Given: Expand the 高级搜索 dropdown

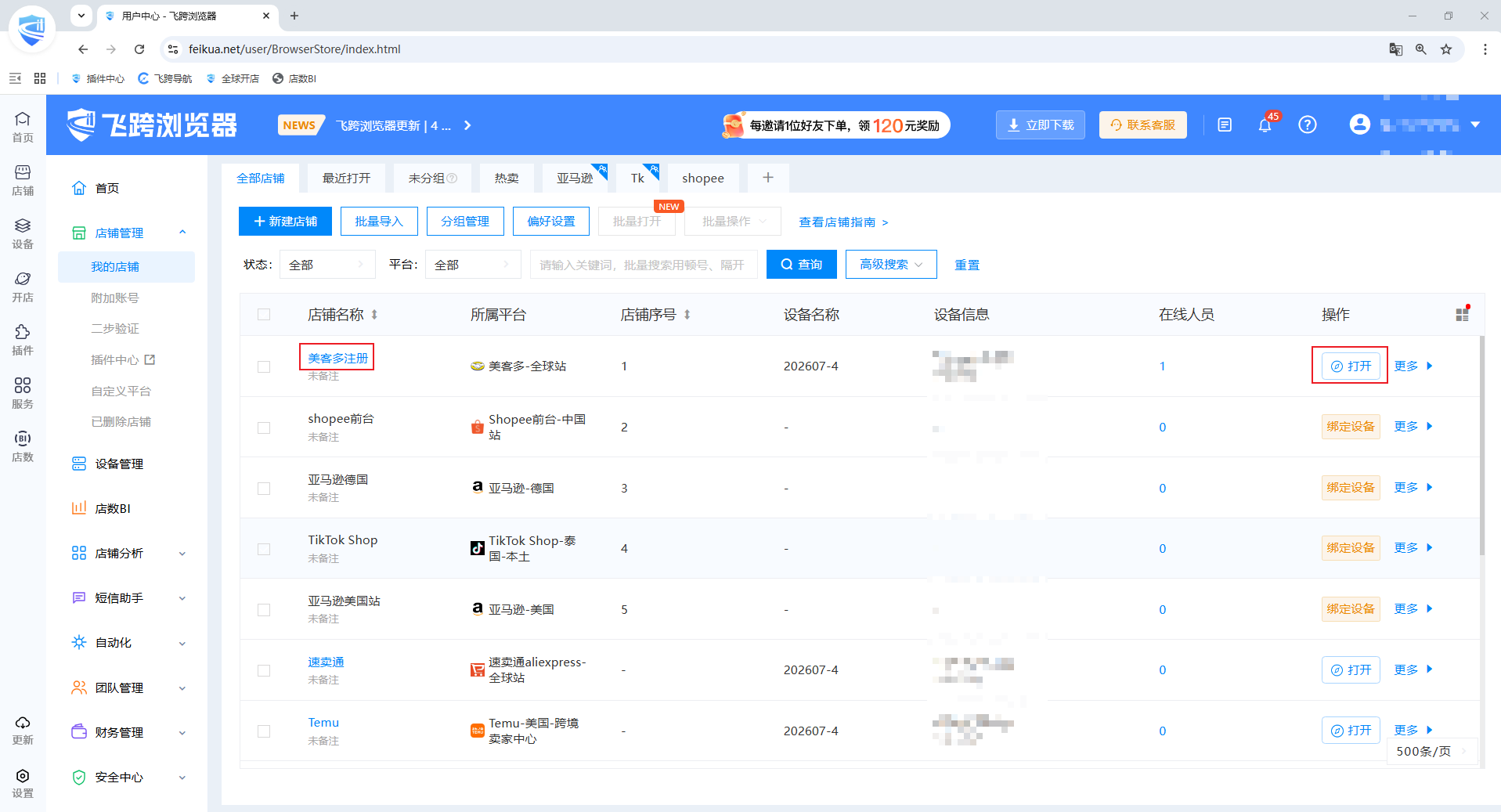Looking at the screenshot, I should 891,265.
